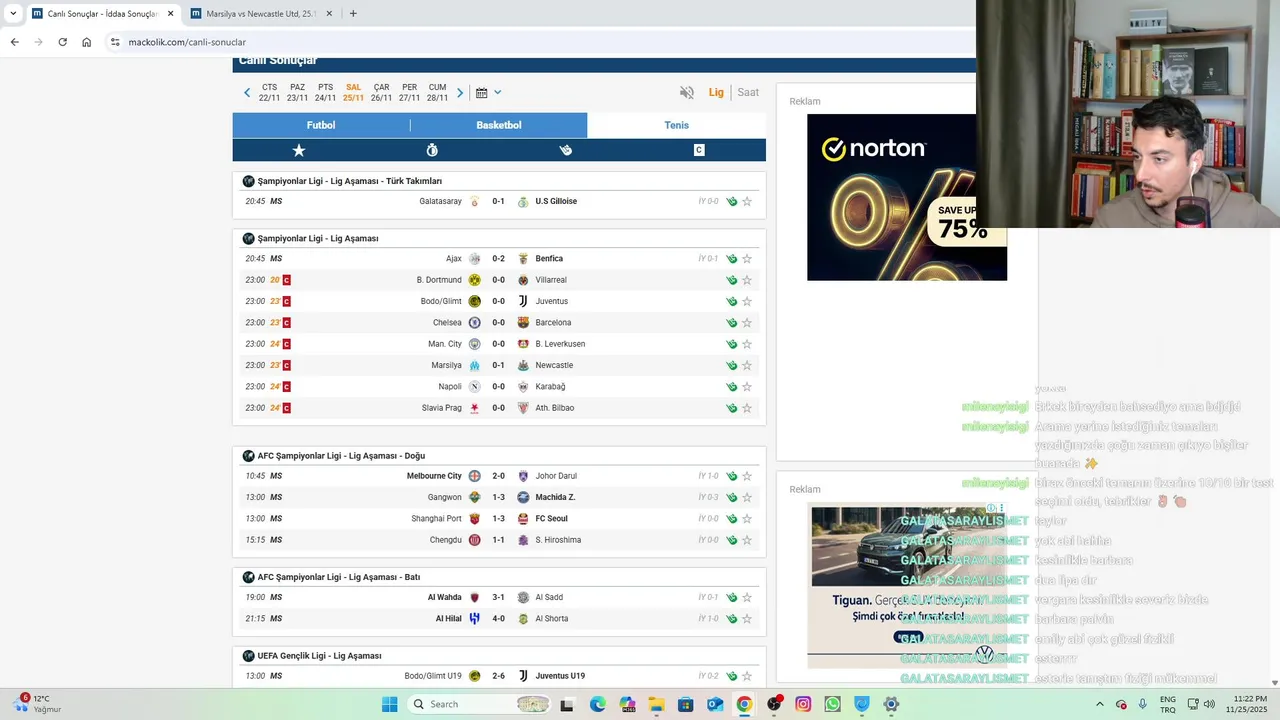Filter live matches with the stopwatch icon
1280x720 pixels.
coord(432,150)
